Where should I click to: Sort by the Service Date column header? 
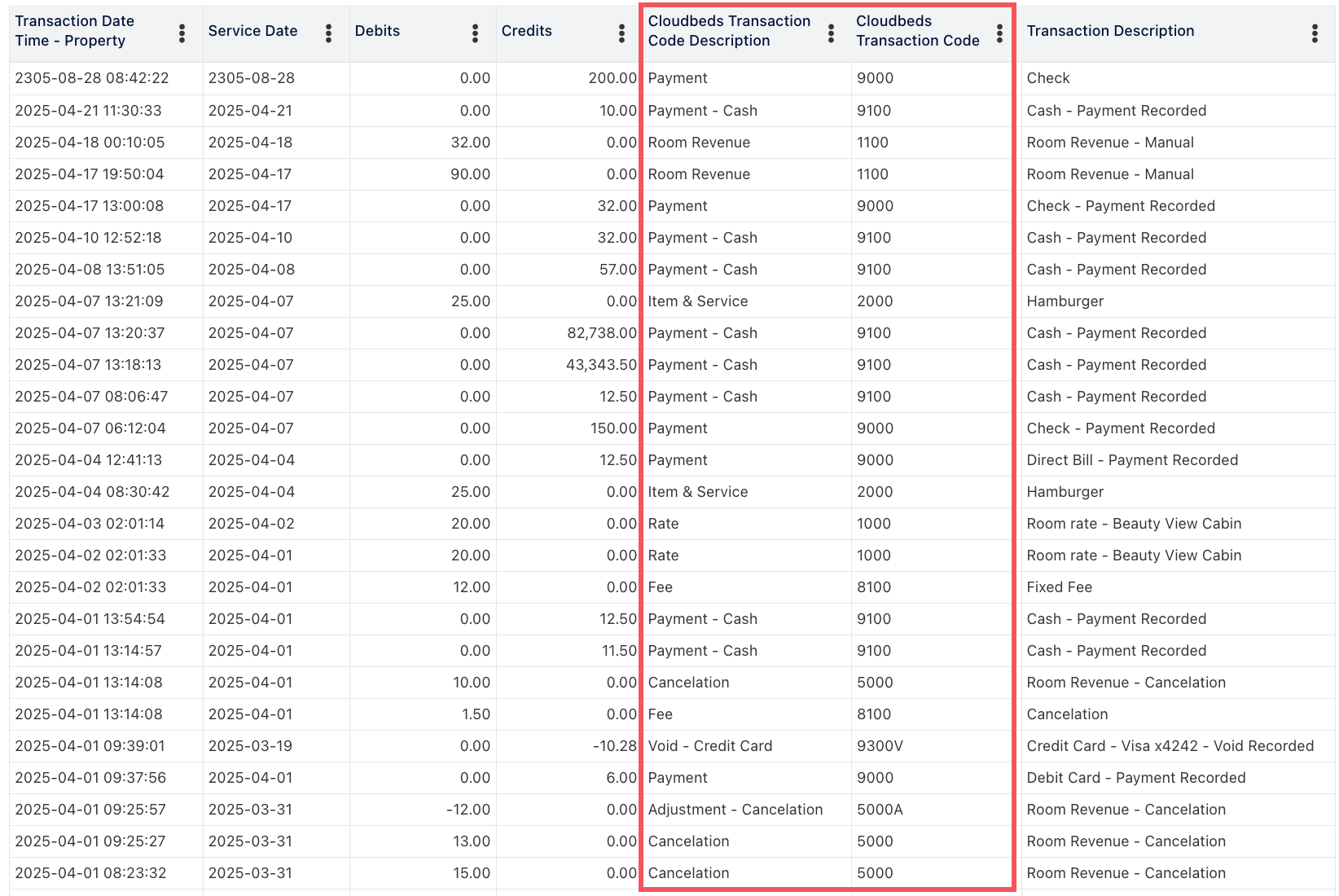[252, 31]
